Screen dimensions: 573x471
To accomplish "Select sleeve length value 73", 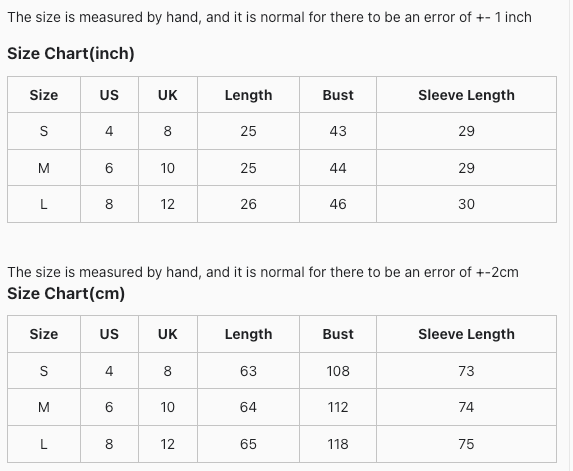I will (x=466, y=371).
